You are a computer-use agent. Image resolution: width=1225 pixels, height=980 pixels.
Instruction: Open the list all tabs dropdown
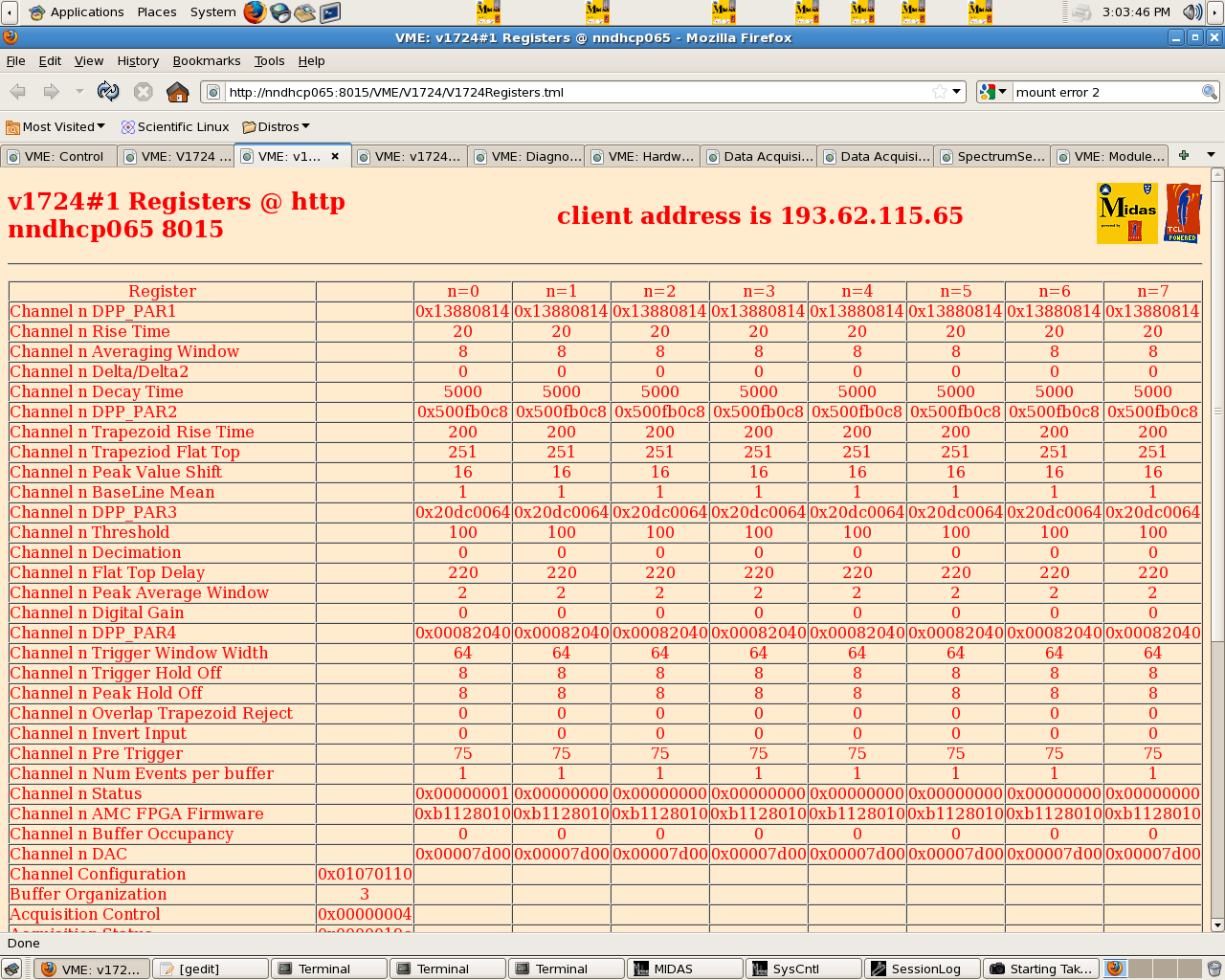click(1211, 155)
